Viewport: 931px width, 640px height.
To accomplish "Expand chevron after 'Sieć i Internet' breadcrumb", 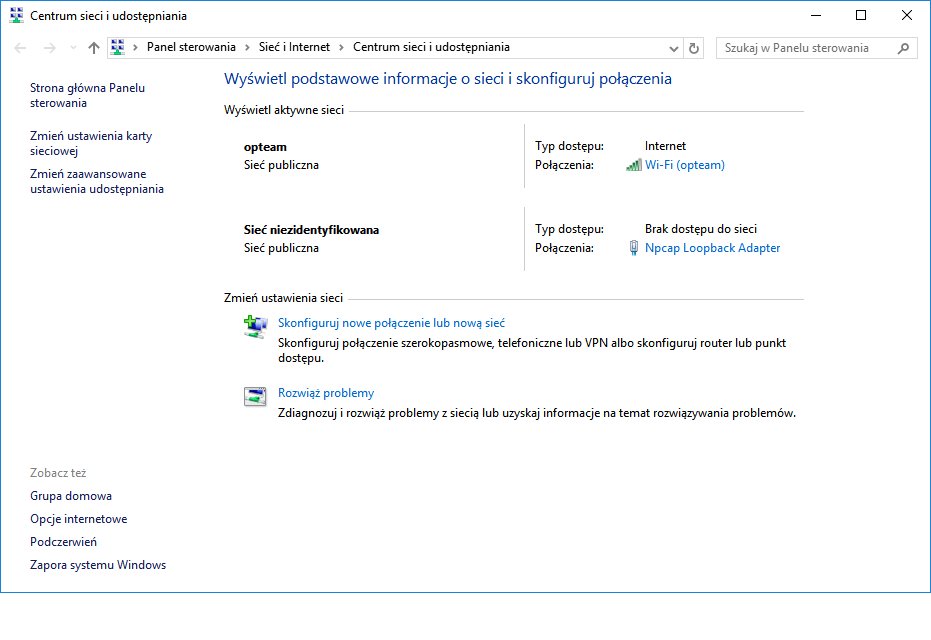I will point(341,47).
